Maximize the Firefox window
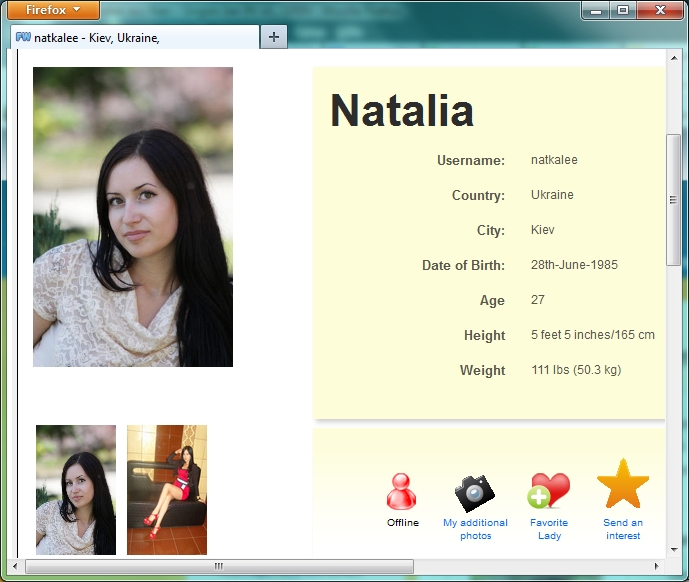Viewport: 689px width, 582px height. pos(622,10)
